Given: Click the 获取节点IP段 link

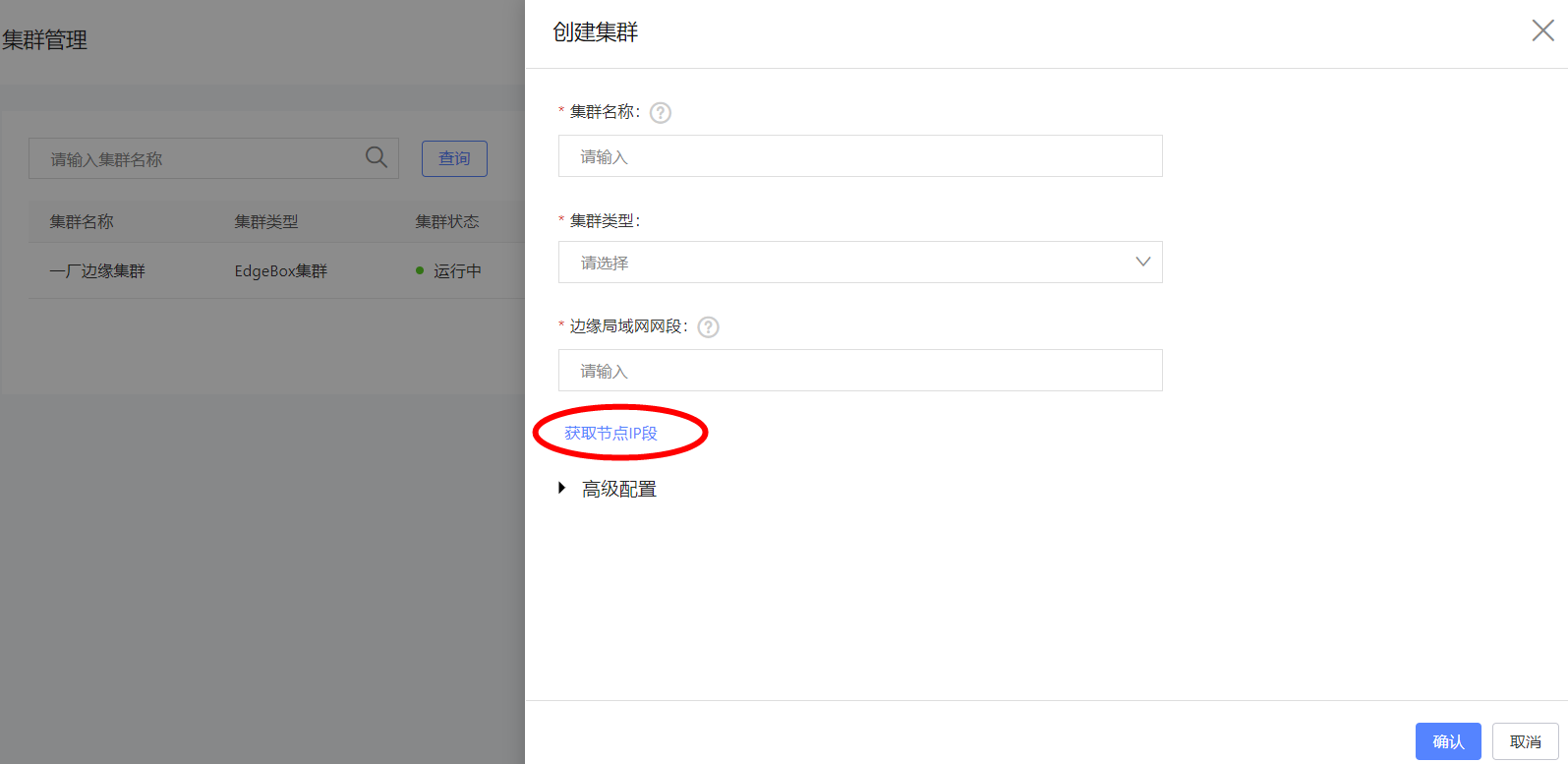Looking at the screenshot, I should click(610, 433).
